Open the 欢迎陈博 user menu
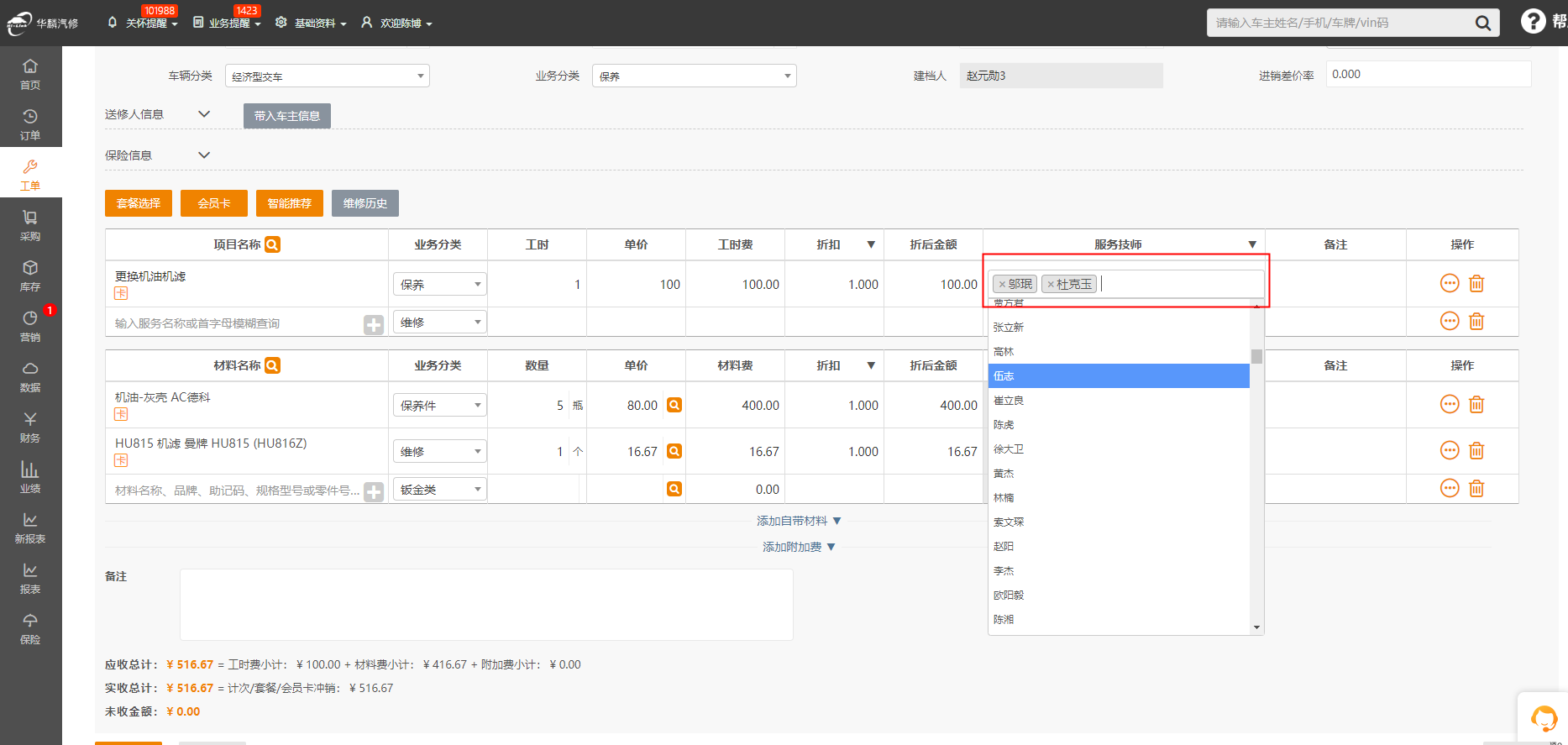 coord(396,23)
